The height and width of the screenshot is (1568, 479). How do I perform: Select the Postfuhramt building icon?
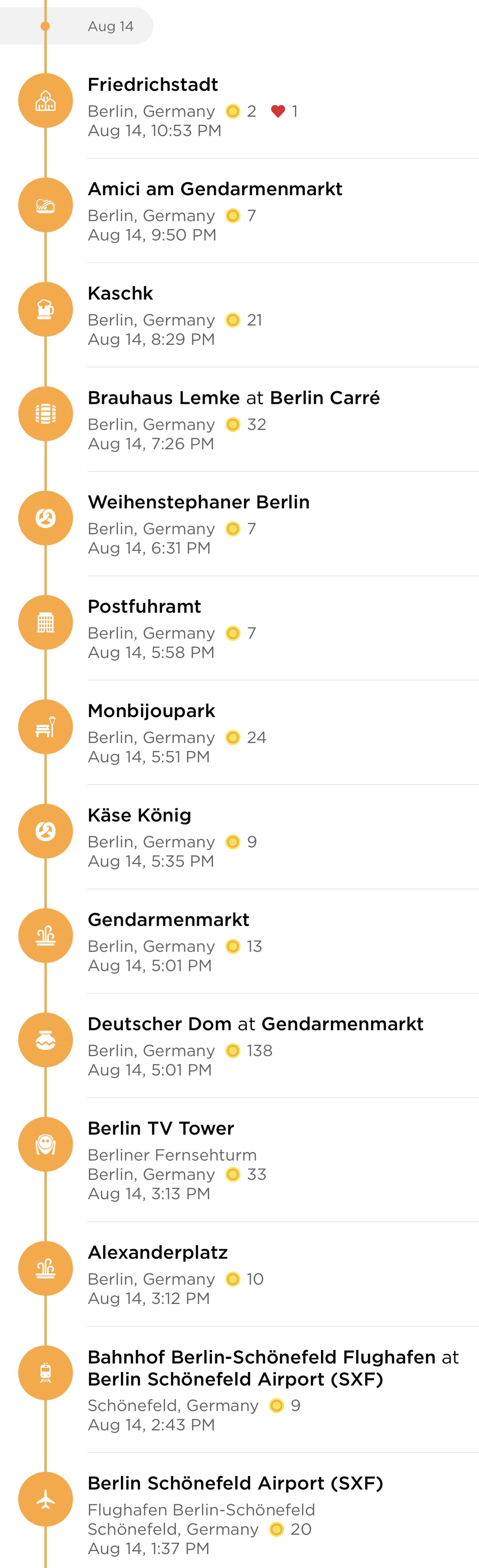point(46,623)
